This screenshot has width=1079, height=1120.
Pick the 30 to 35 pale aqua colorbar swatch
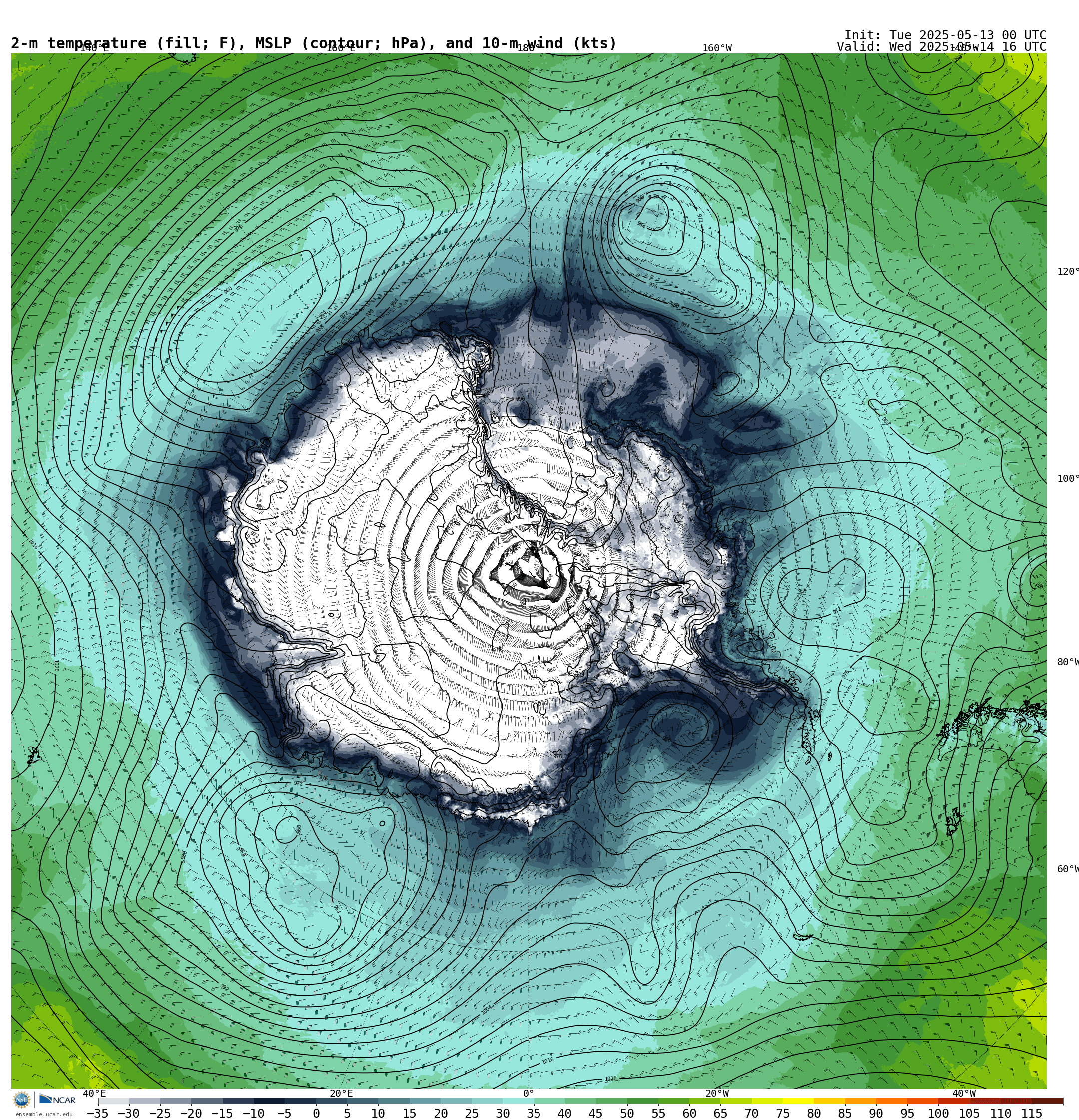pyautogui.click(x=518, y=1101)
